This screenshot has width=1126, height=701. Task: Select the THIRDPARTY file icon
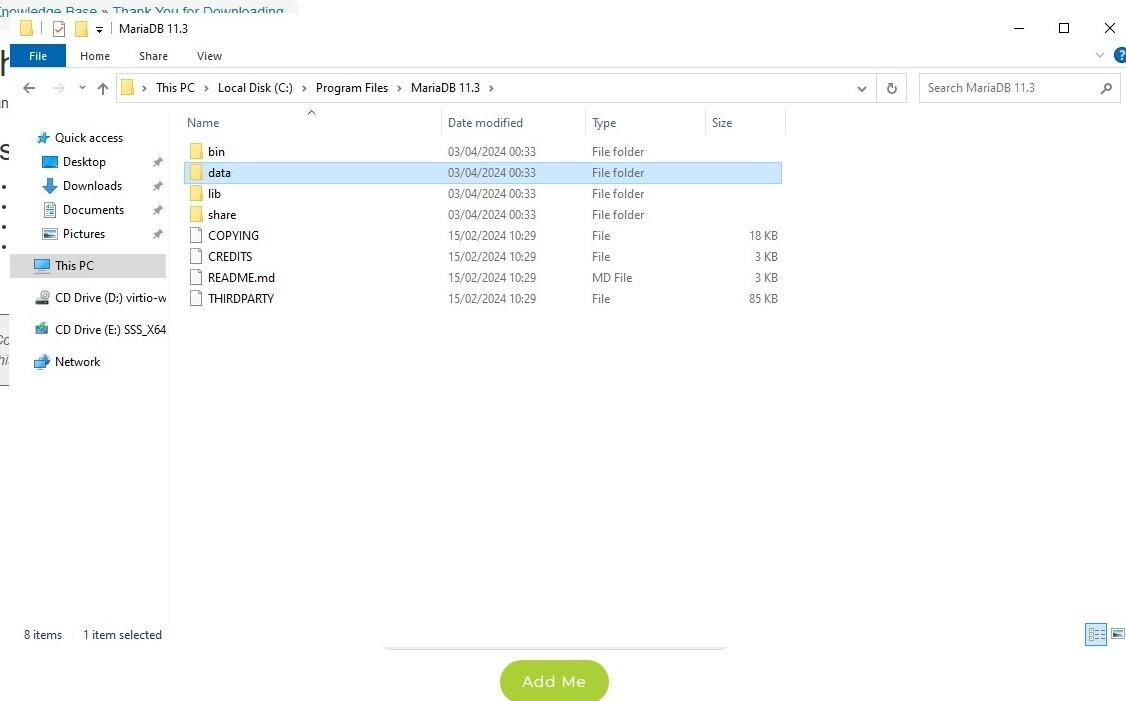196,298
